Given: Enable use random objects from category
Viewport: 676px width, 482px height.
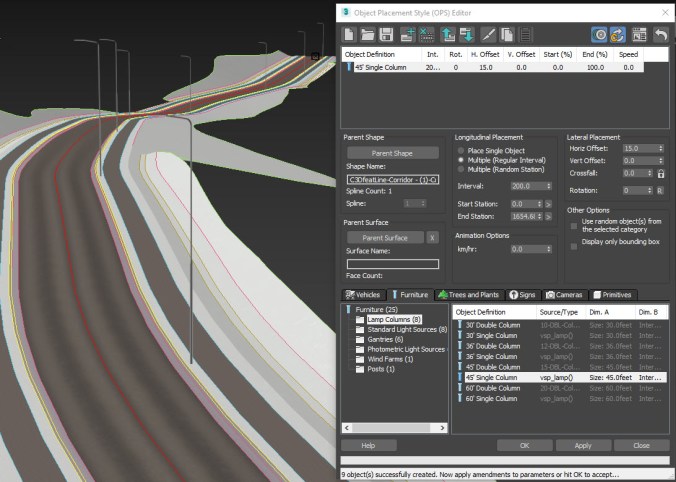Looking at the screenshot, I should pyautogui.click(x=574, y=224).
